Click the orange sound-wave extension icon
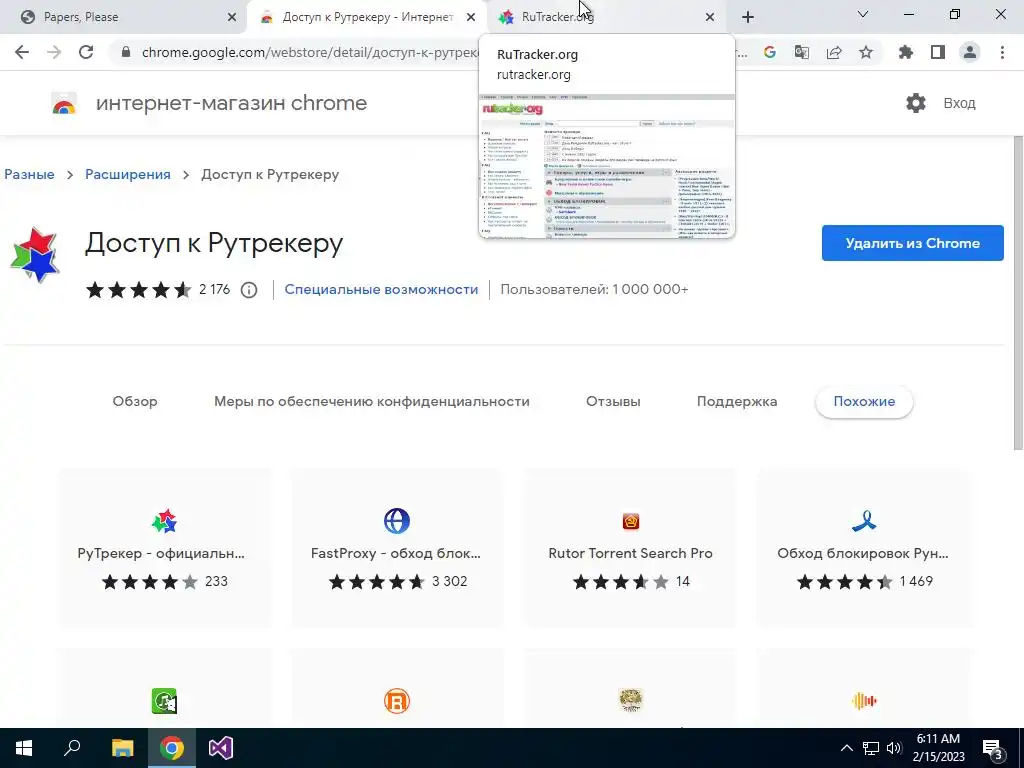The image size is (1024, 768). (x=864, y=701)
